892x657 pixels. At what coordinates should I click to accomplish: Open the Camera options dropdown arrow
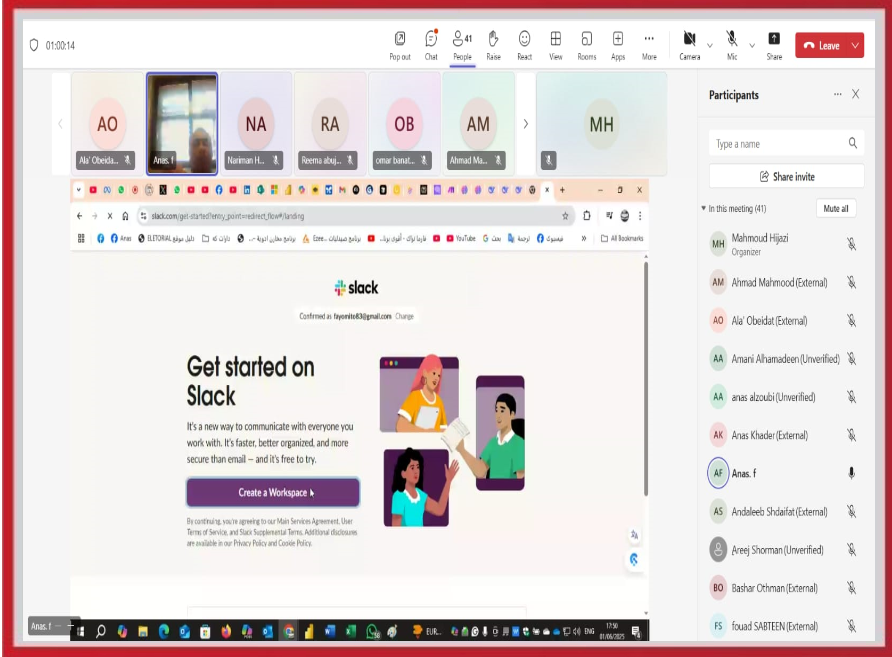(709, 46)
